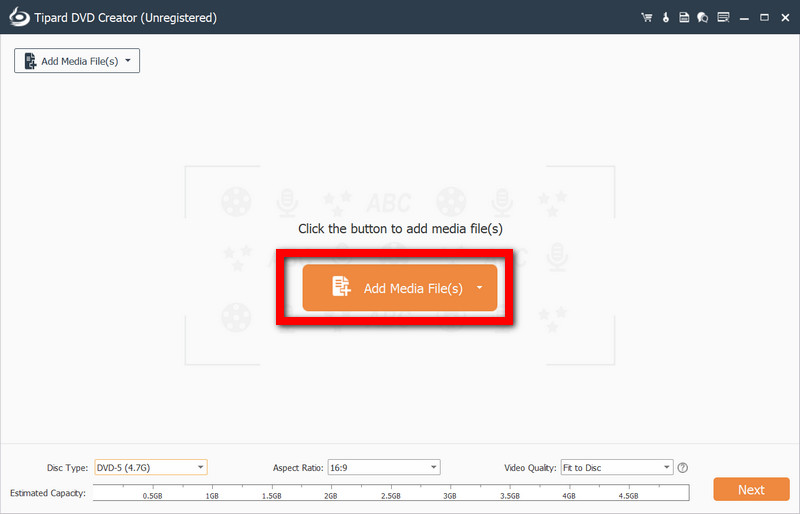Click the floppy disk save icon
The image size is (800, 514).
point(684,17)
